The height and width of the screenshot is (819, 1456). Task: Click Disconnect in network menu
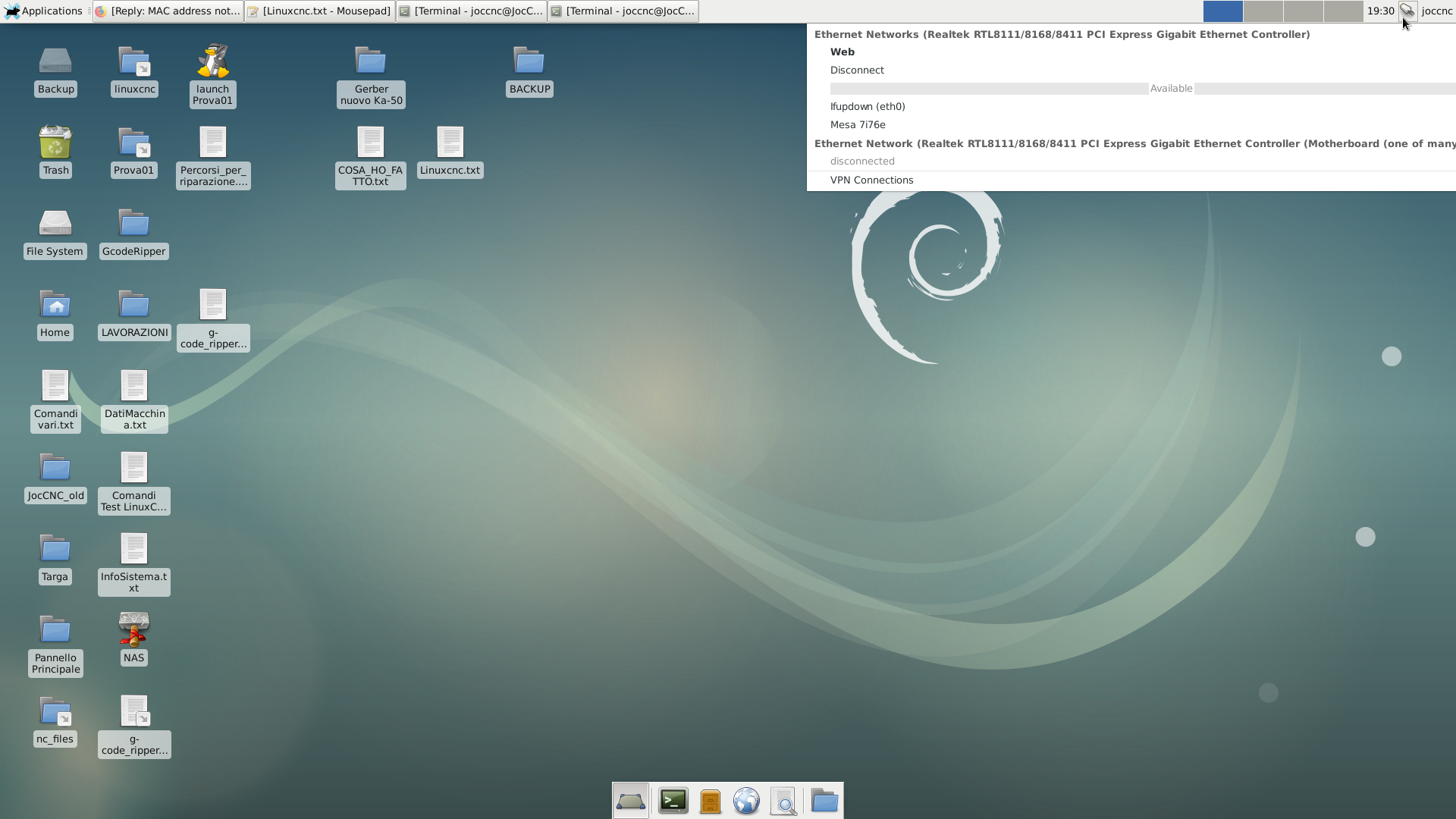click(x=857, y=70)
